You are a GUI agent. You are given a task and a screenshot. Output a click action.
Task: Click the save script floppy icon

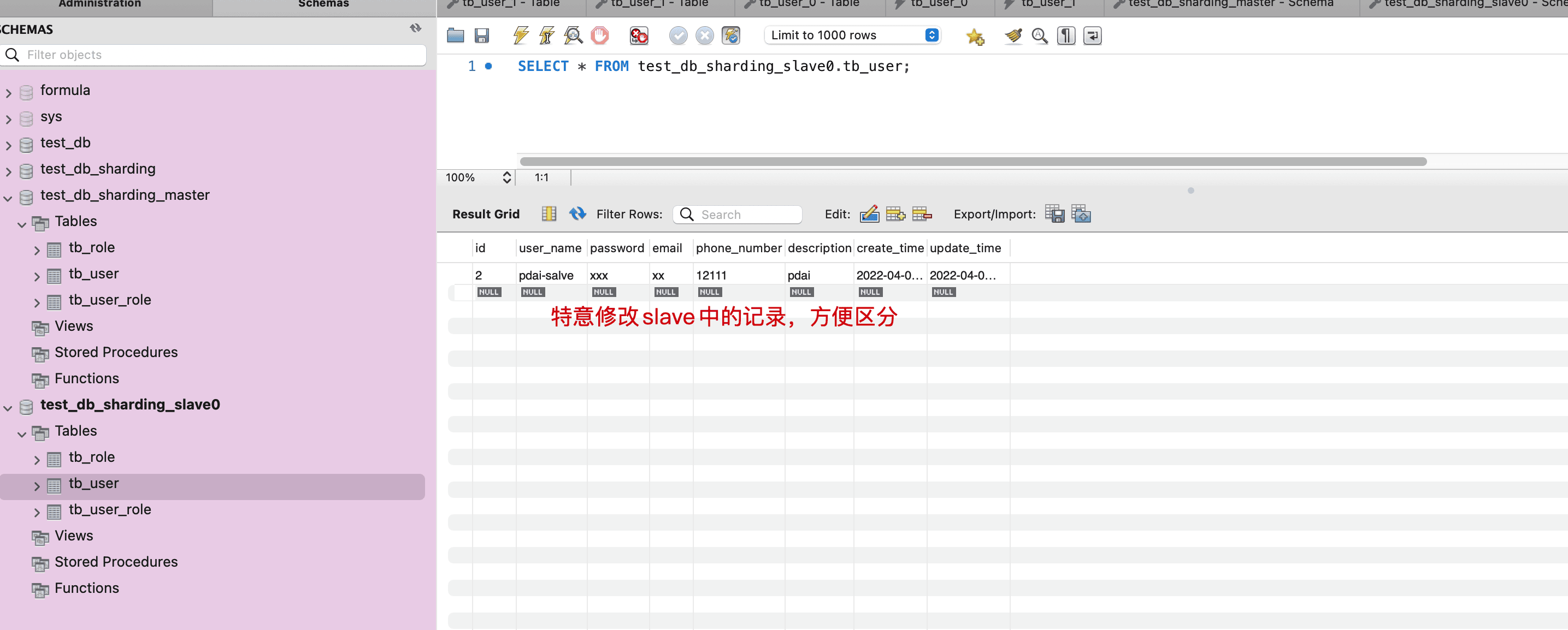[x=481, y=35]
